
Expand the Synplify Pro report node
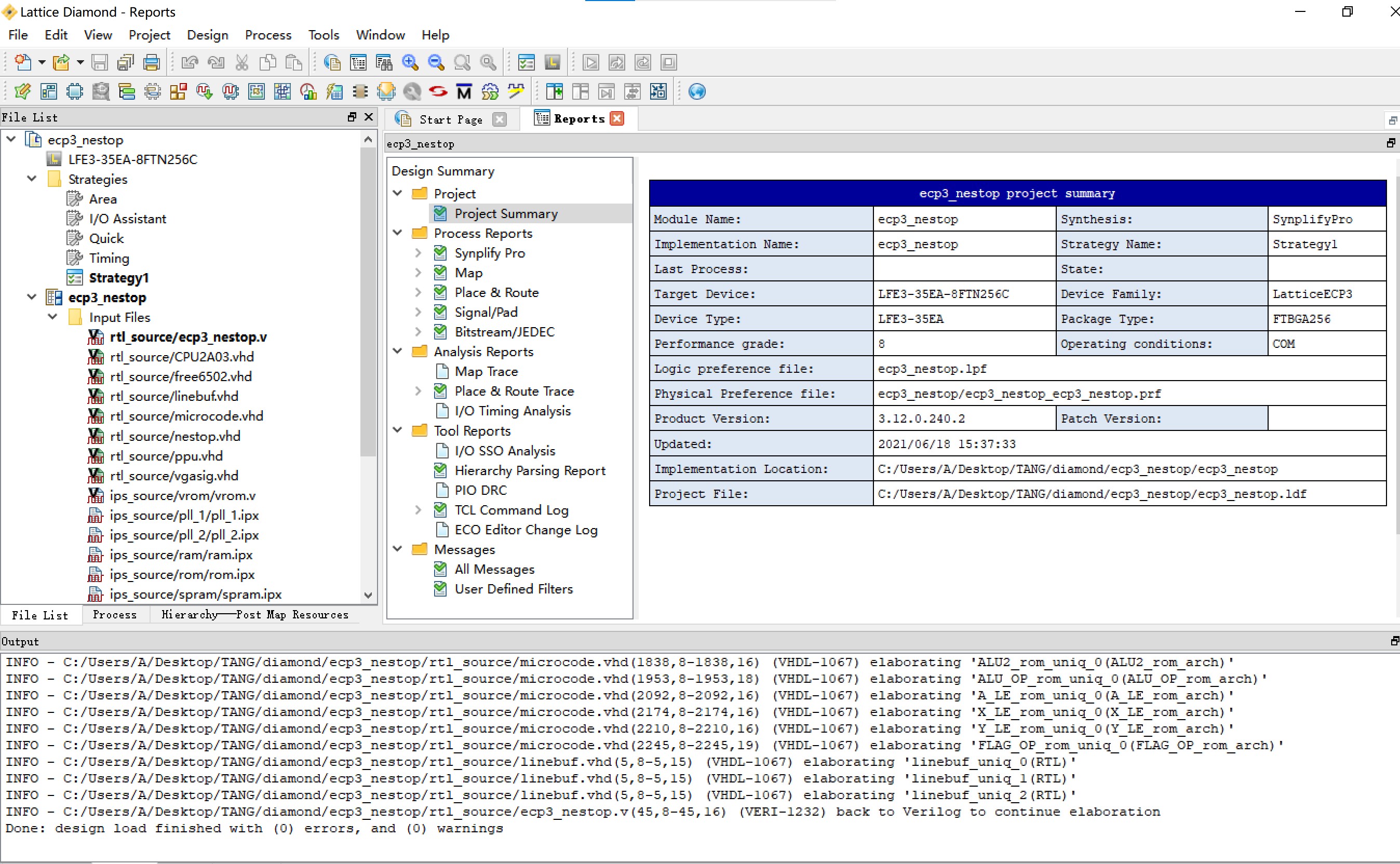pyautogui.click(x=419, y=253)
